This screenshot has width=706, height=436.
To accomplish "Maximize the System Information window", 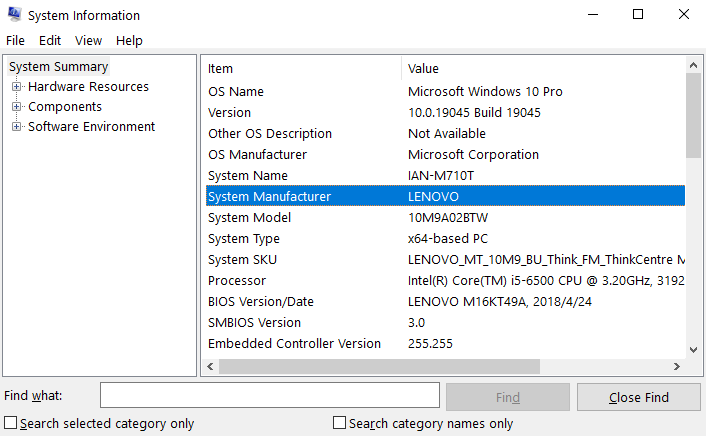I will point(638,14).
